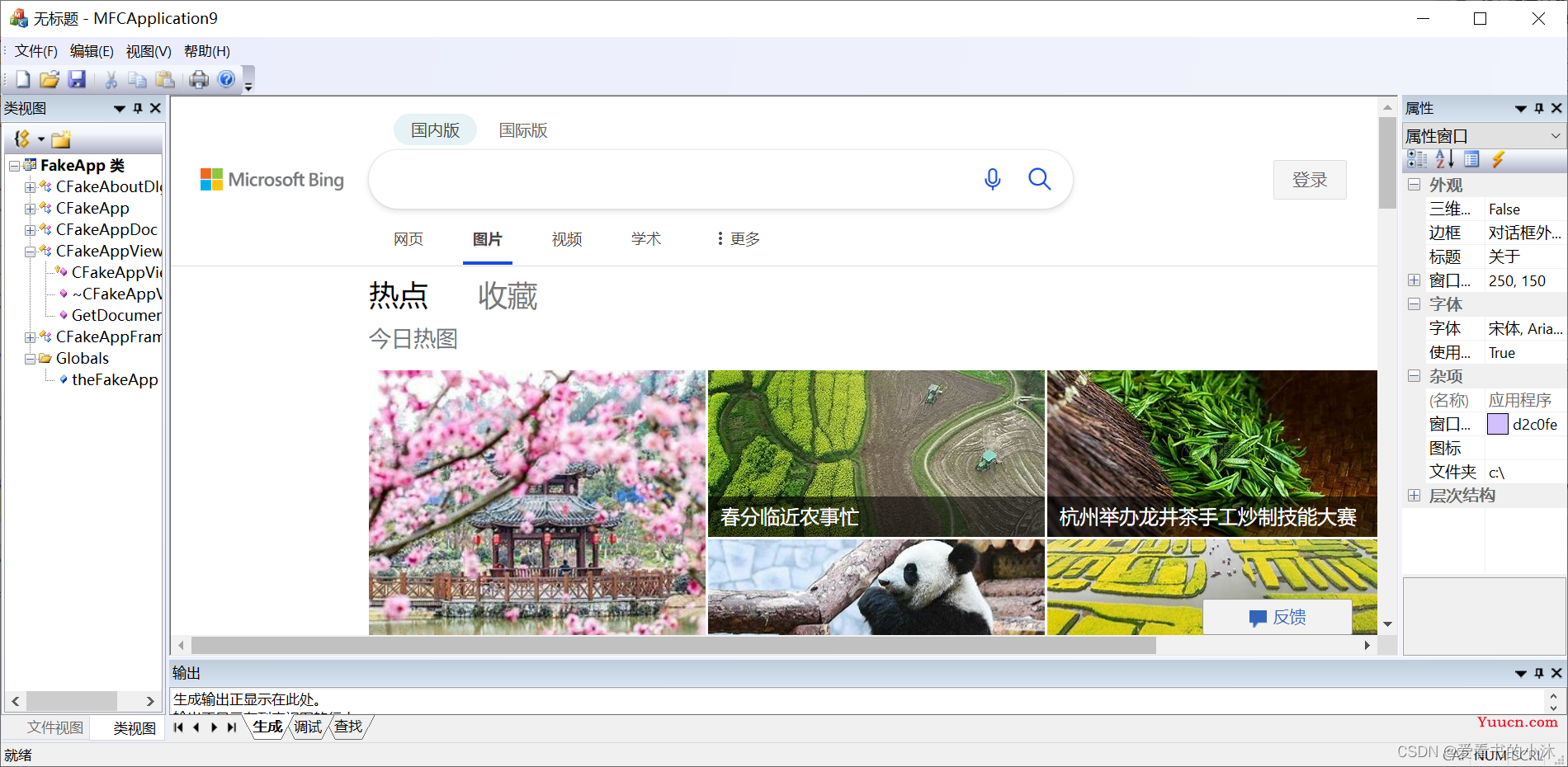Screen dimensions: 1568x767
Task: Select the 国际版 toggle
Action: point(523,130)
